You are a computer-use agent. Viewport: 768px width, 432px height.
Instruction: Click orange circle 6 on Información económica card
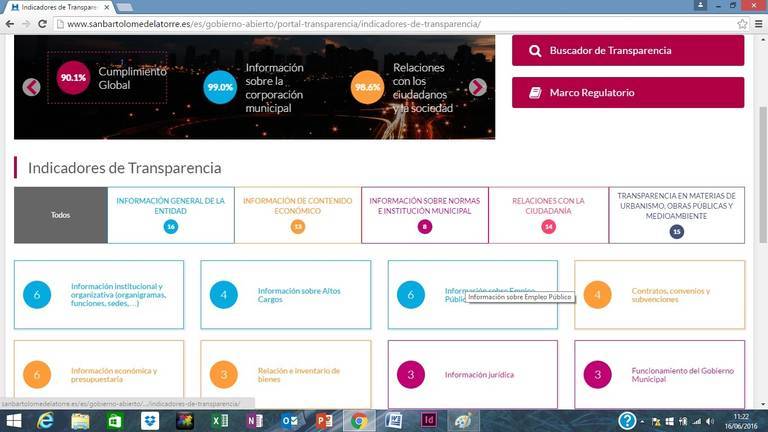(x=37, y=375)
